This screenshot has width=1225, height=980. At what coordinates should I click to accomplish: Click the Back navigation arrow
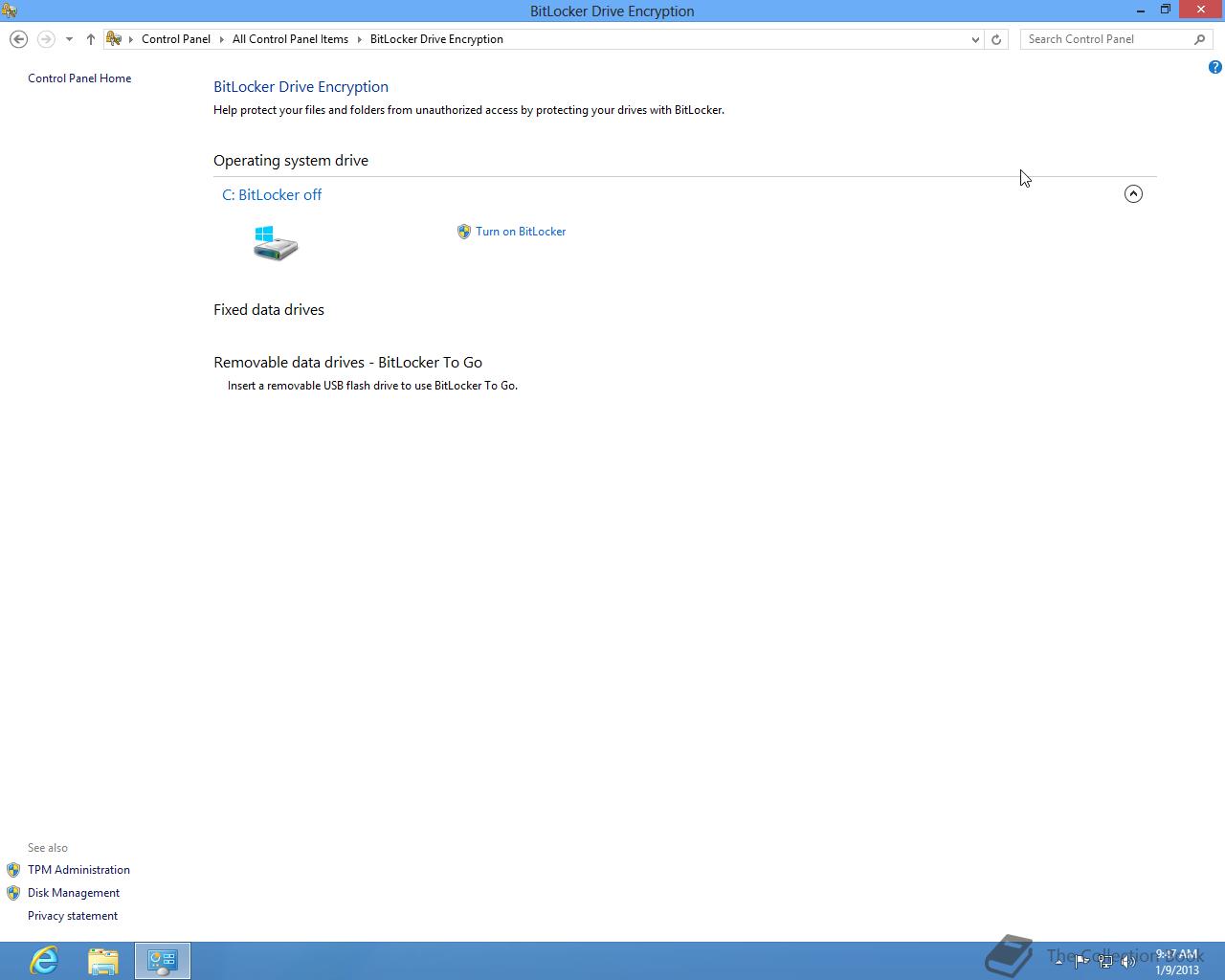[18, 39]
